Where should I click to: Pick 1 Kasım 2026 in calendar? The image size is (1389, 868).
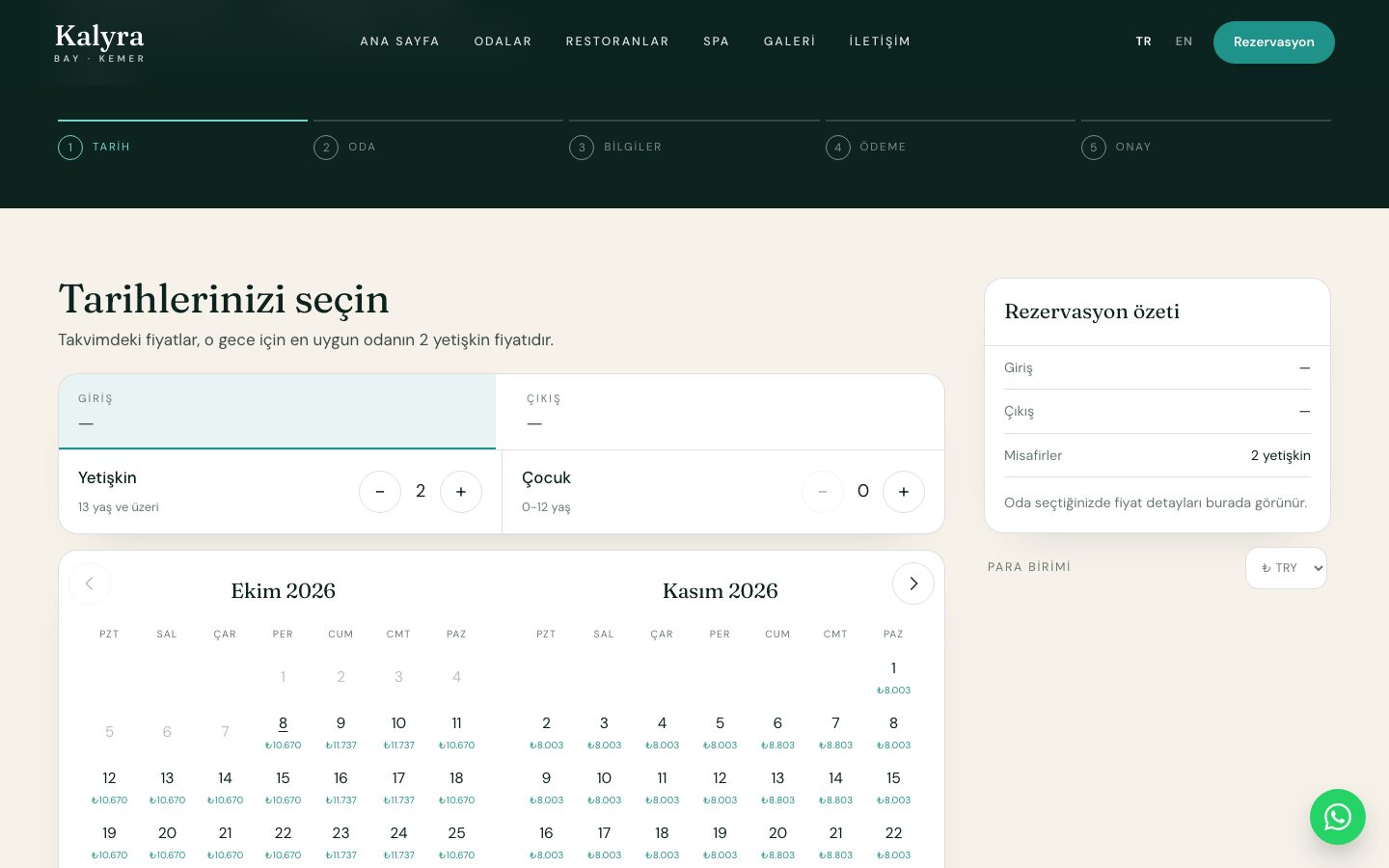click(893, 677)
